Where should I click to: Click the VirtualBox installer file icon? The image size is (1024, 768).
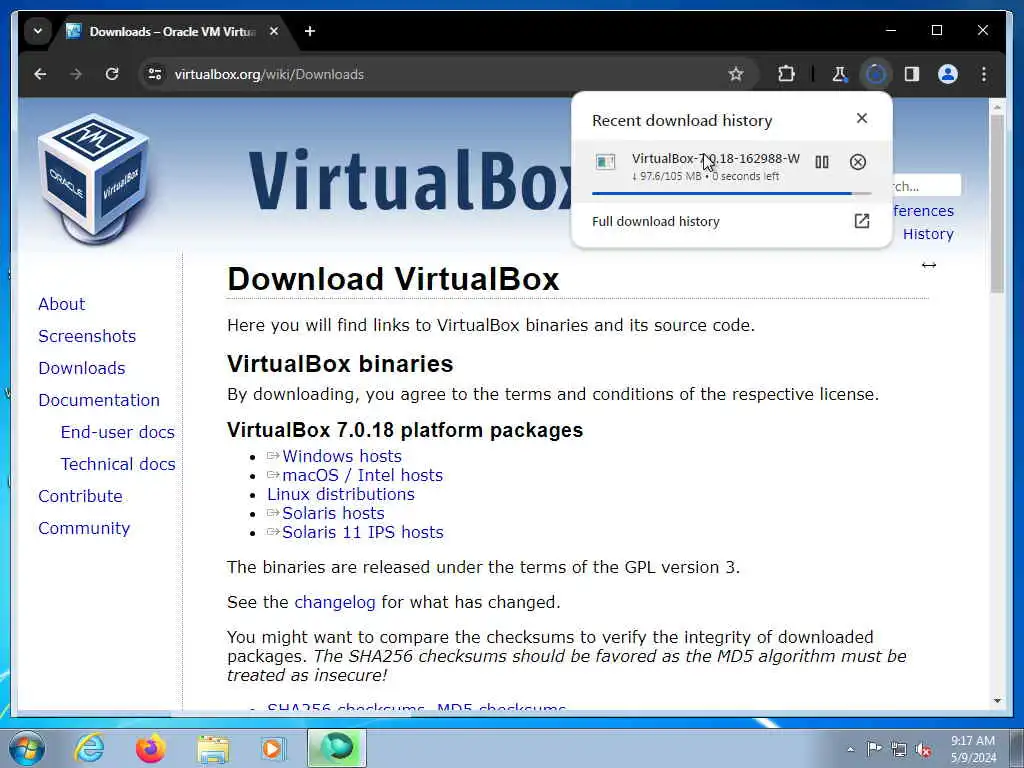click(x=605, y=162)
